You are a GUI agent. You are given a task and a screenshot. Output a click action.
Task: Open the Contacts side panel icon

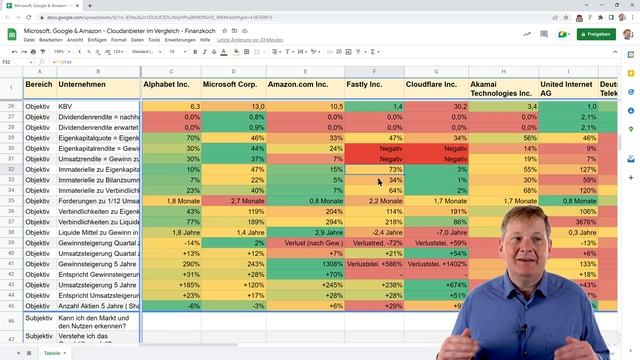pos(631,111)
